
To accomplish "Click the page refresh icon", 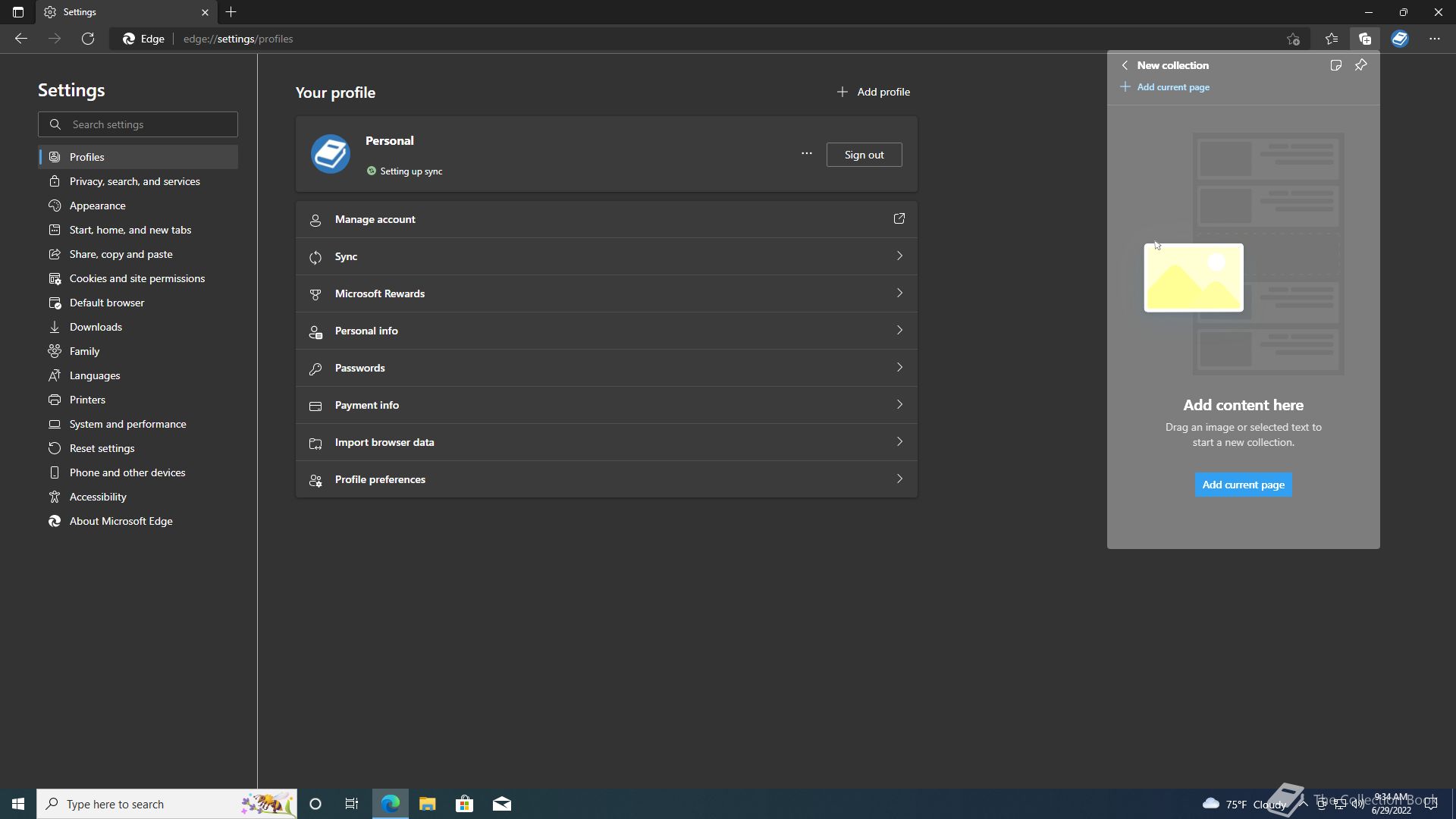I will (x=88, y=39).
